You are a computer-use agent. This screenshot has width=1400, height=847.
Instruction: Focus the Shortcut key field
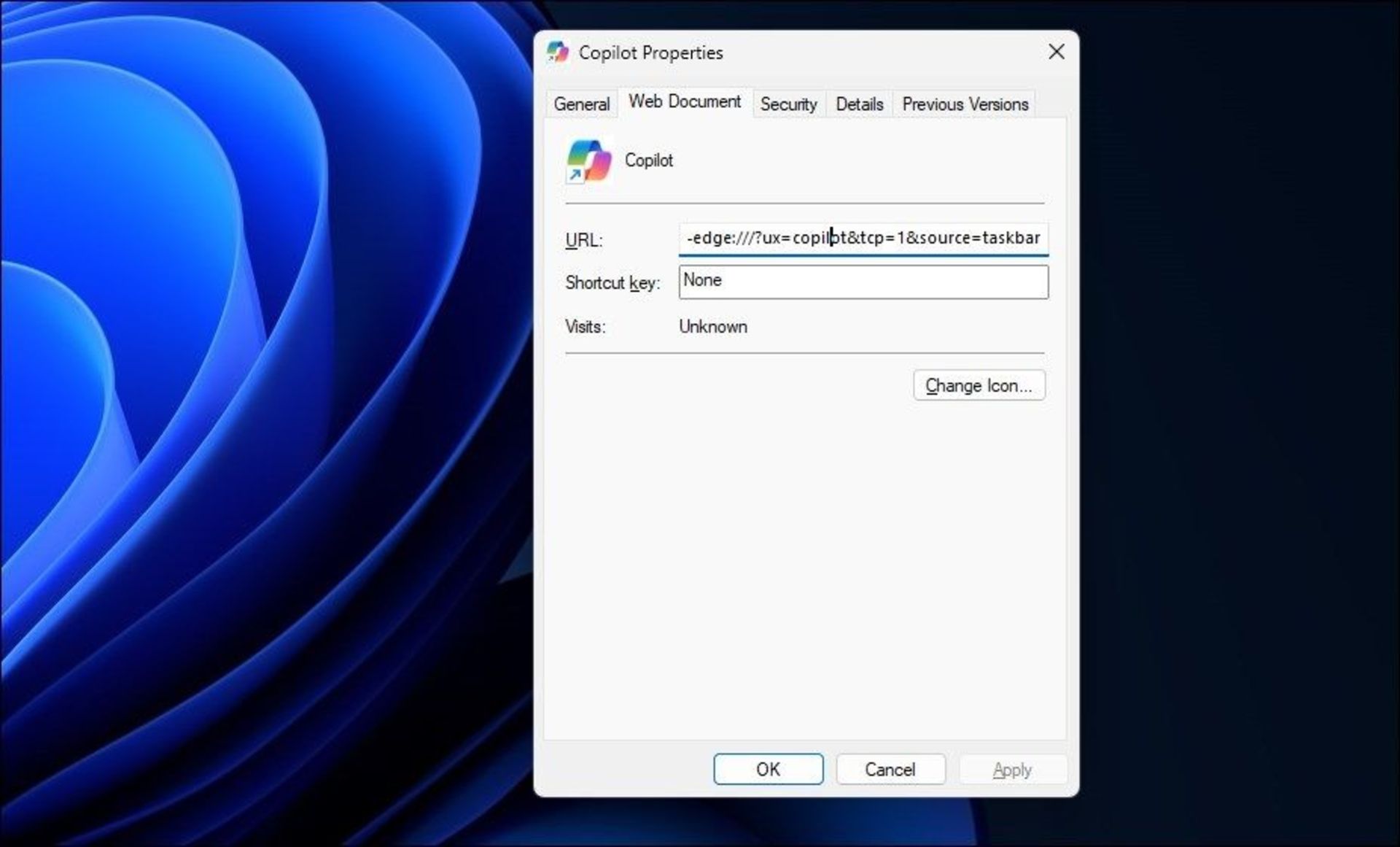click(863, 282)
